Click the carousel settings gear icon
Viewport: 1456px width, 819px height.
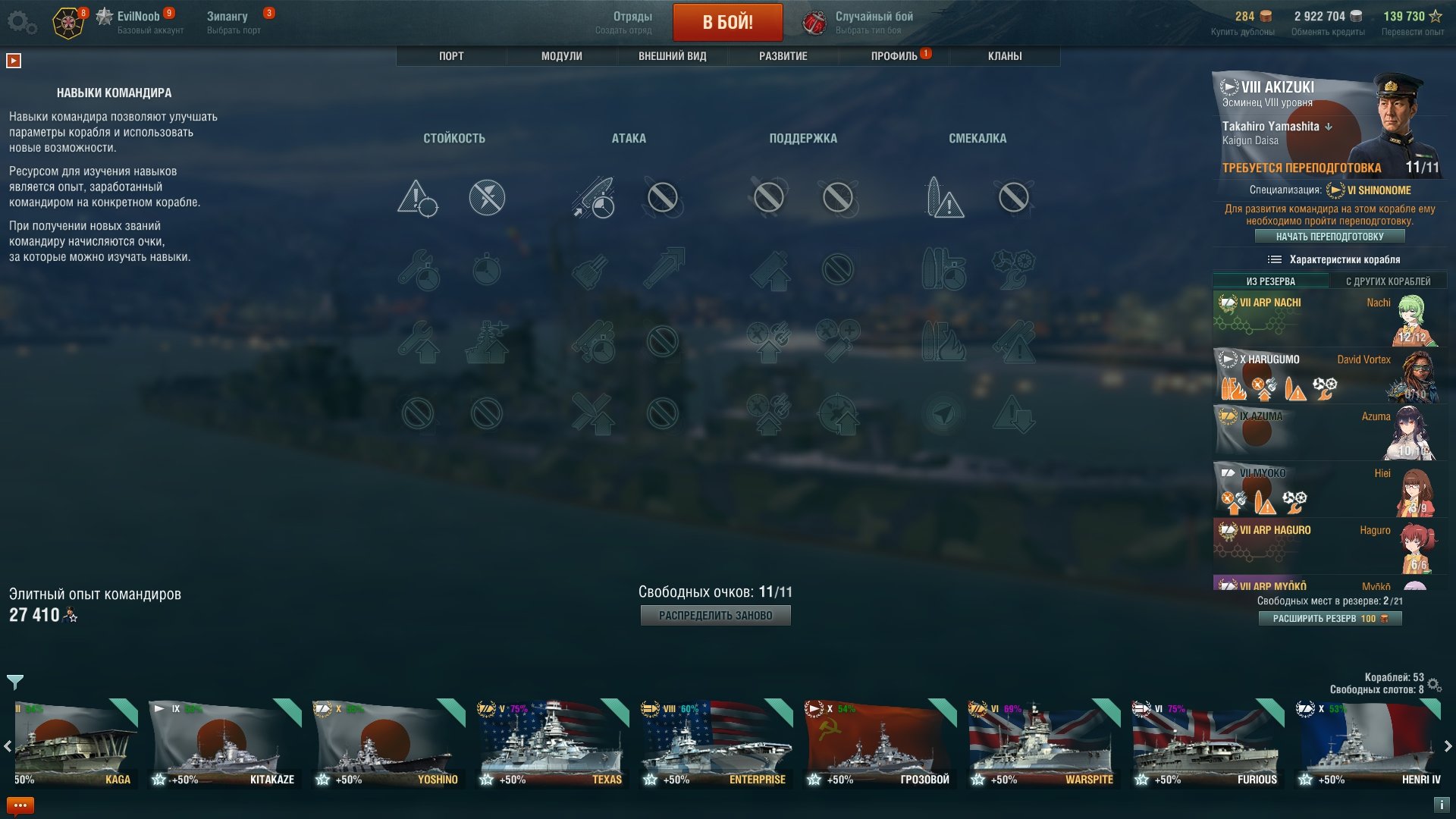1435,685
